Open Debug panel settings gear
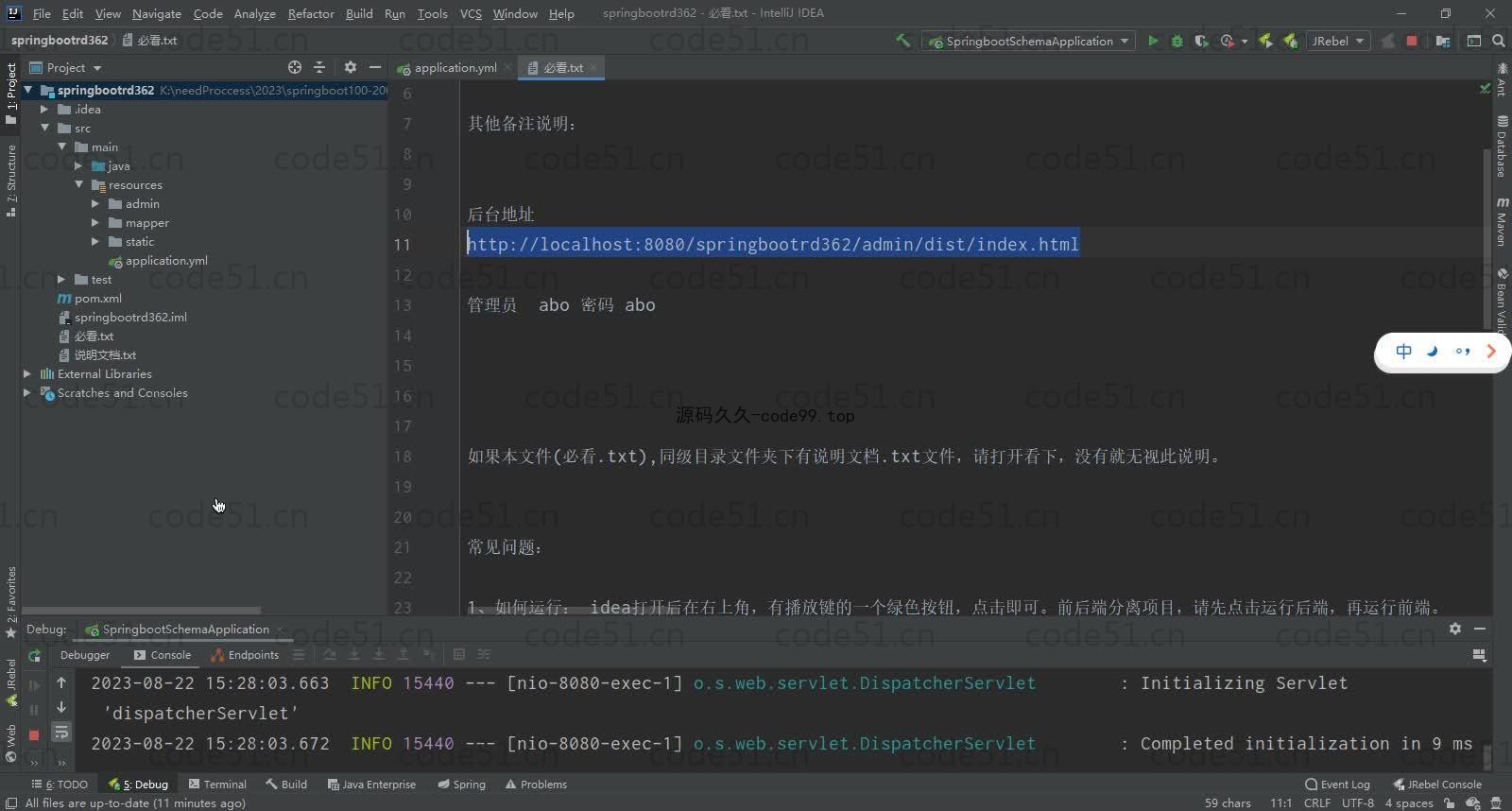The width and height of the screenshot is (1512, 811). [x=1455, y=629]
